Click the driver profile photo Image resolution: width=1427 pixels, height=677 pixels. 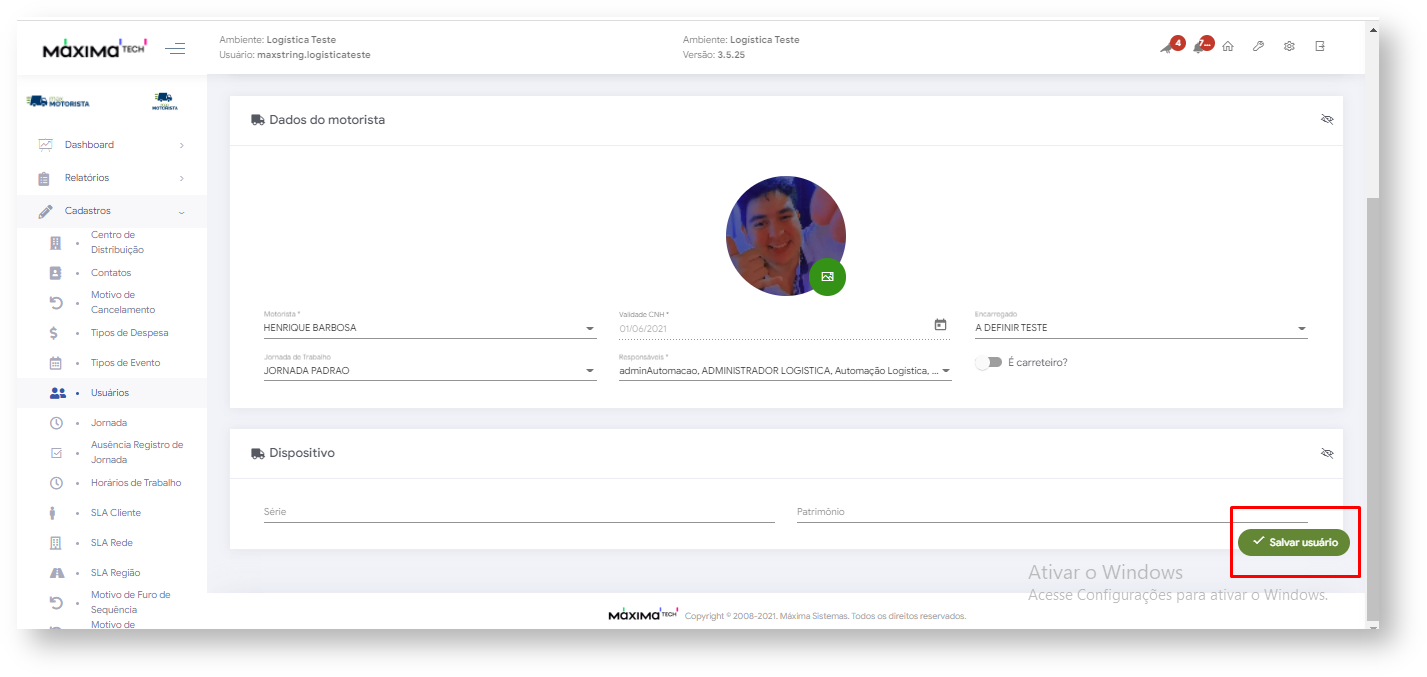786,236
